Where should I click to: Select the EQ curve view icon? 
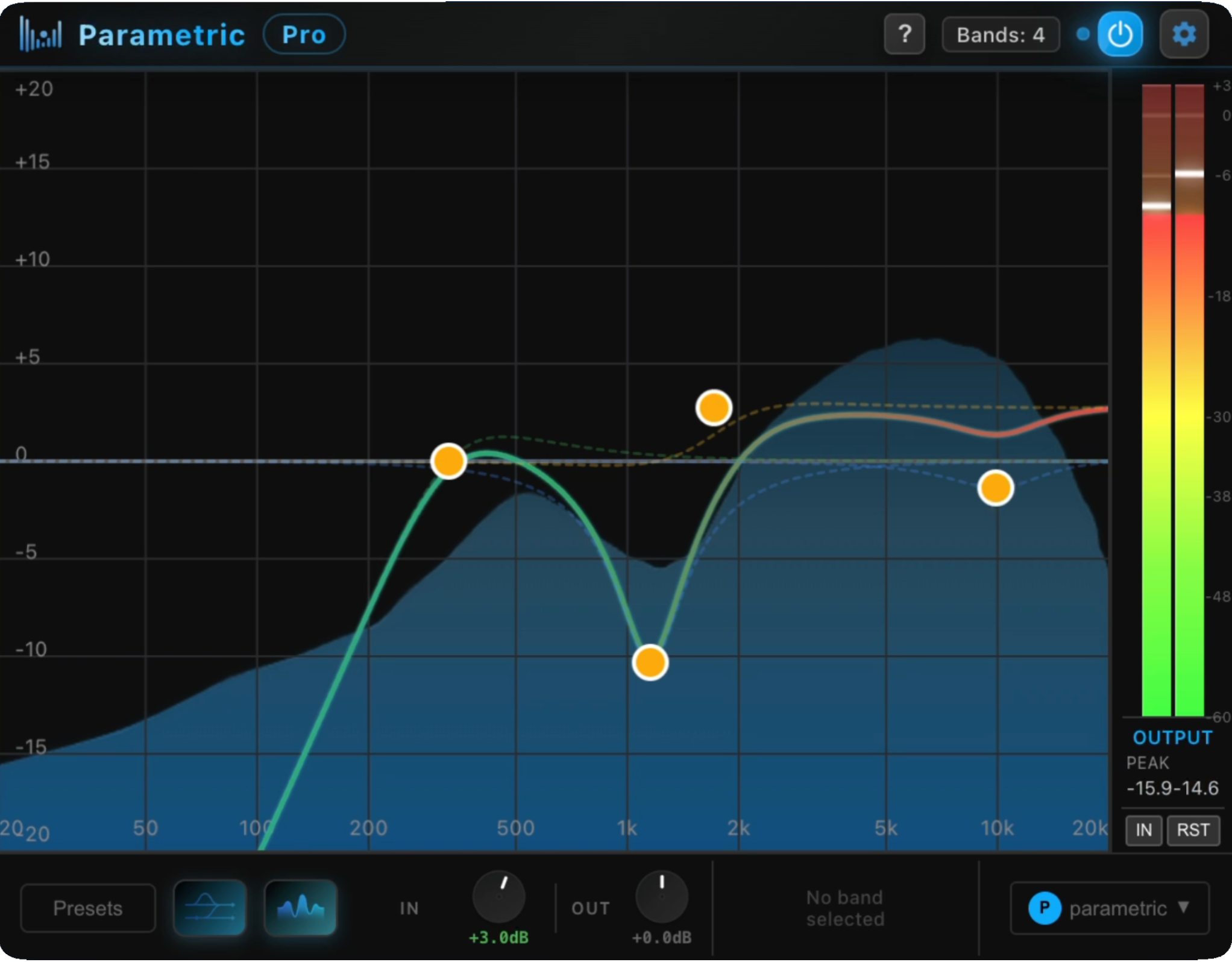click(x=209, y=908)
